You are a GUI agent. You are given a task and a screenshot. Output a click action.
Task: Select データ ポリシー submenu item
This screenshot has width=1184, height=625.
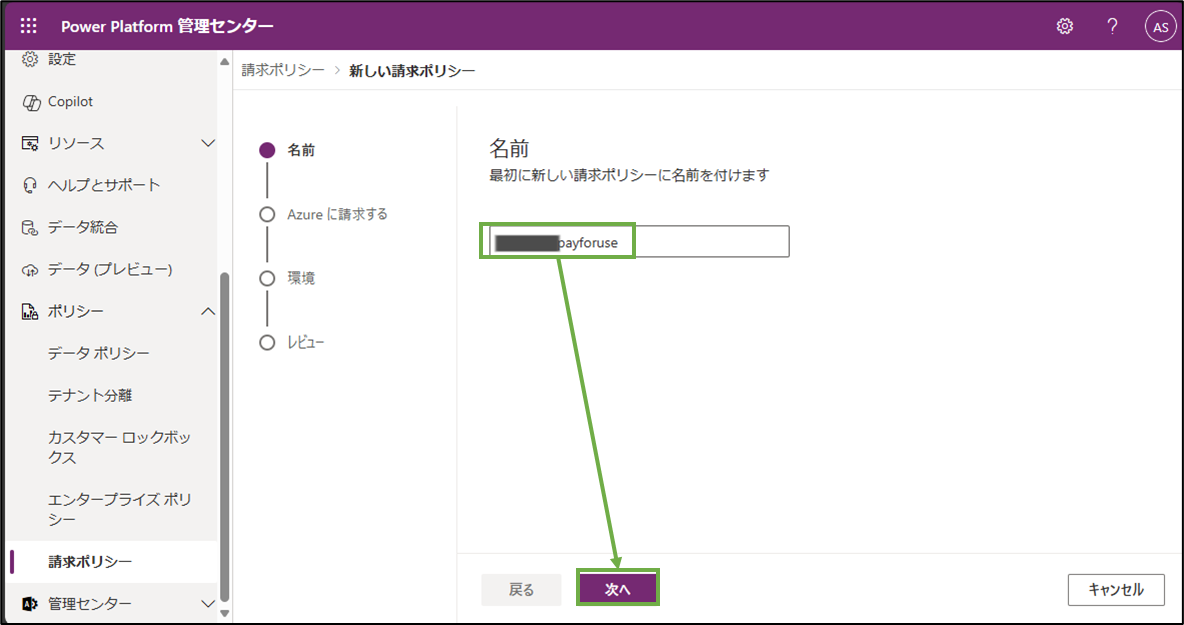98,353
